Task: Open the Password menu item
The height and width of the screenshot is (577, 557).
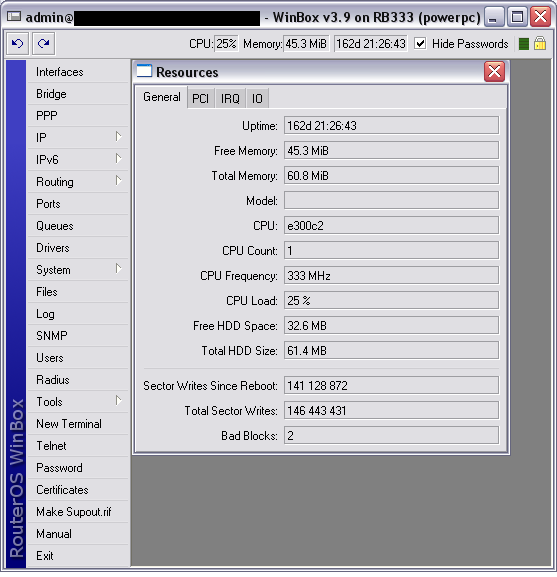Action: 78,468
